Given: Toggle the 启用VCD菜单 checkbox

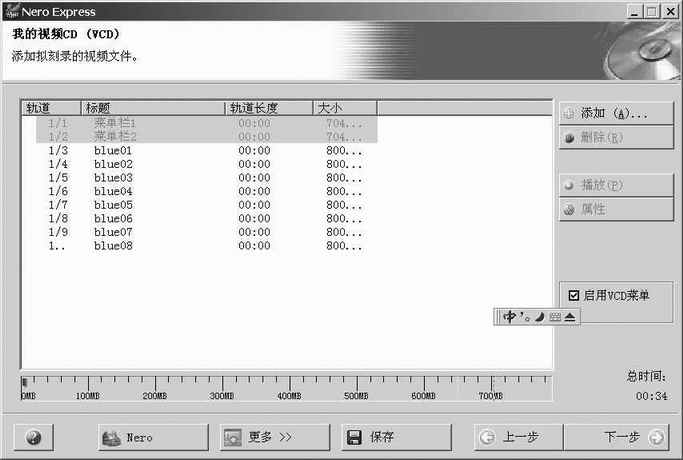Looking at the screenshot, I should click(x=574, y=295).
